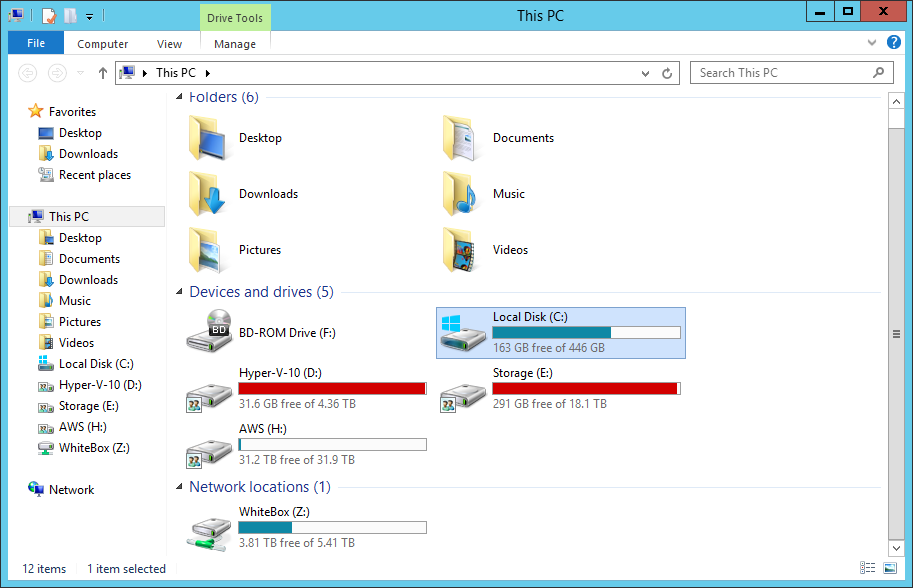Screen dimensions: 913x588
Task: Click the New folder icon in quick access toolbar
Action: 70,16
